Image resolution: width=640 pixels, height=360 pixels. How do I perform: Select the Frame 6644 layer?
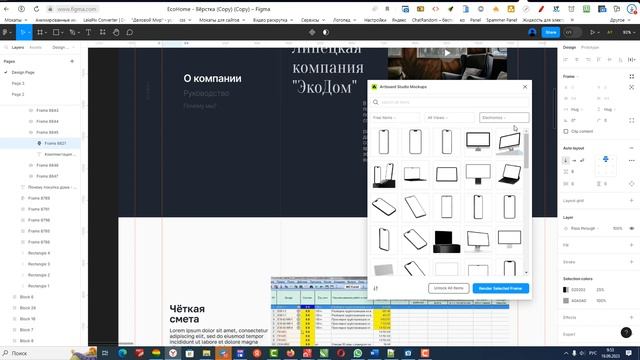[x=47, y=121]
